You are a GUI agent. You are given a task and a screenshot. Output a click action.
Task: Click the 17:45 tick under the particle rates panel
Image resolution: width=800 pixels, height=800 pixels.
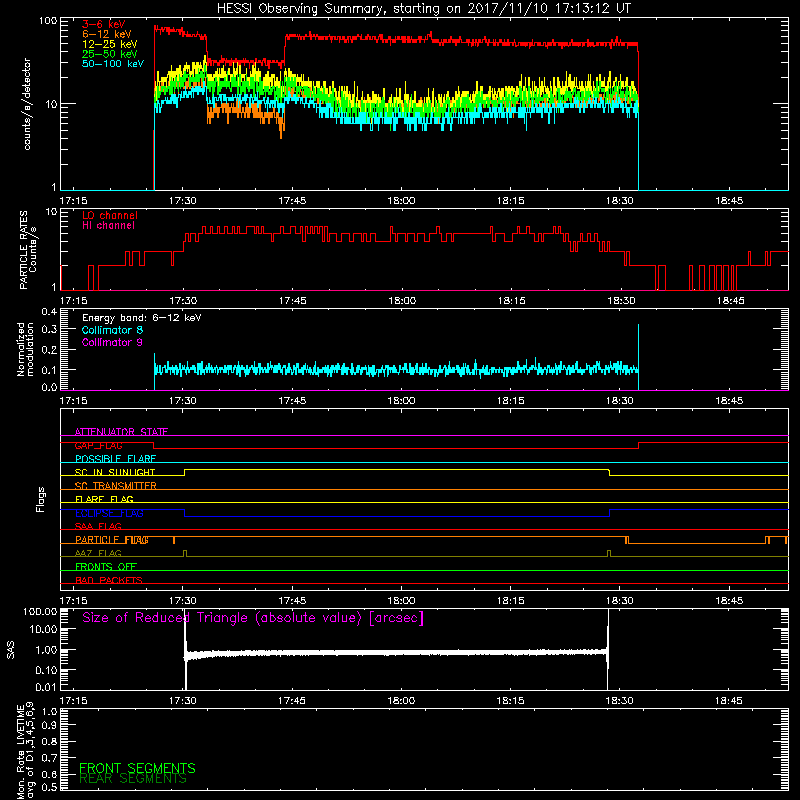pos(292,301)
